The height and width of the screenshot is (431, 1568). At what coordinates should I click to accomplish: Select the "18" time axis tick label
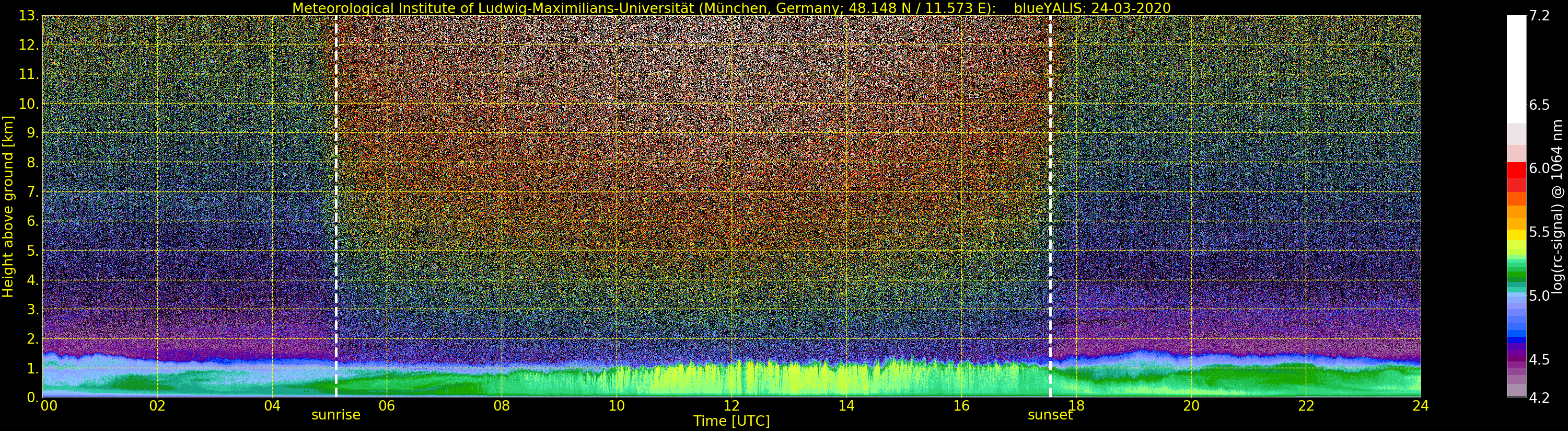(1076, 406)
